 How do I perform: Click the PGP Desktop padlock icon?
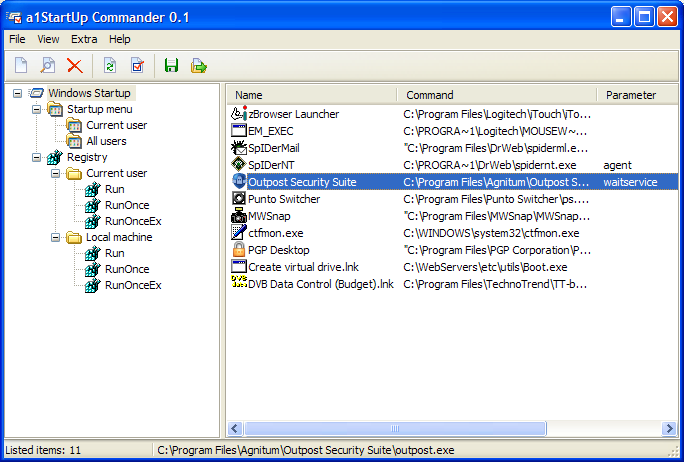(x=239, y=250)
